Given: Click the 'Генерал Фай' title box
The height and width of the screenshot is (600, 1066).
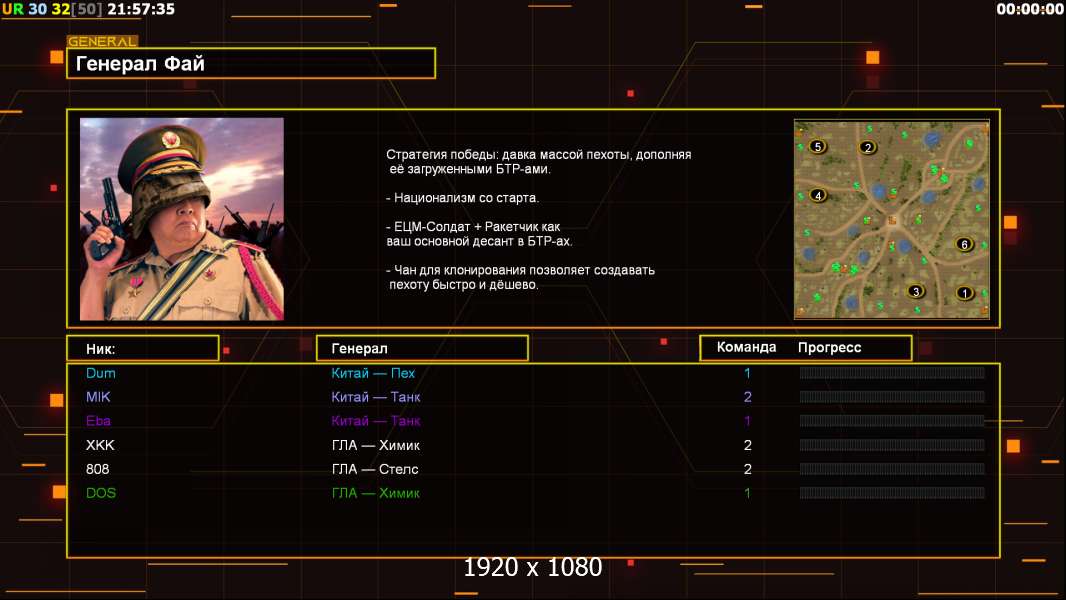Looking at the screenshot, I should (x=251, y=63).
